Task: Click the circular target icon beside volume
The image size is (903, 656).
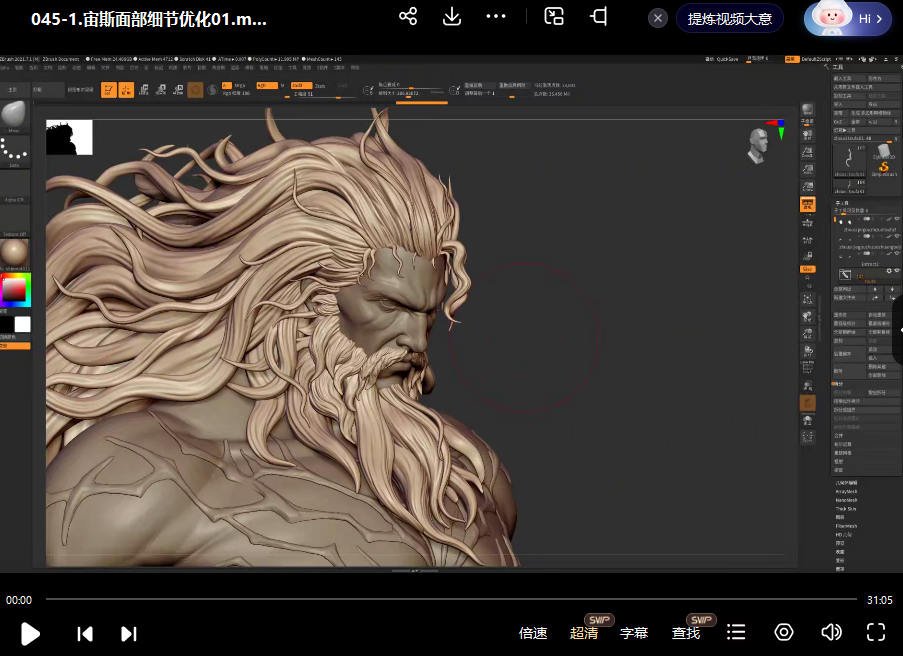Action: (784, 633)
